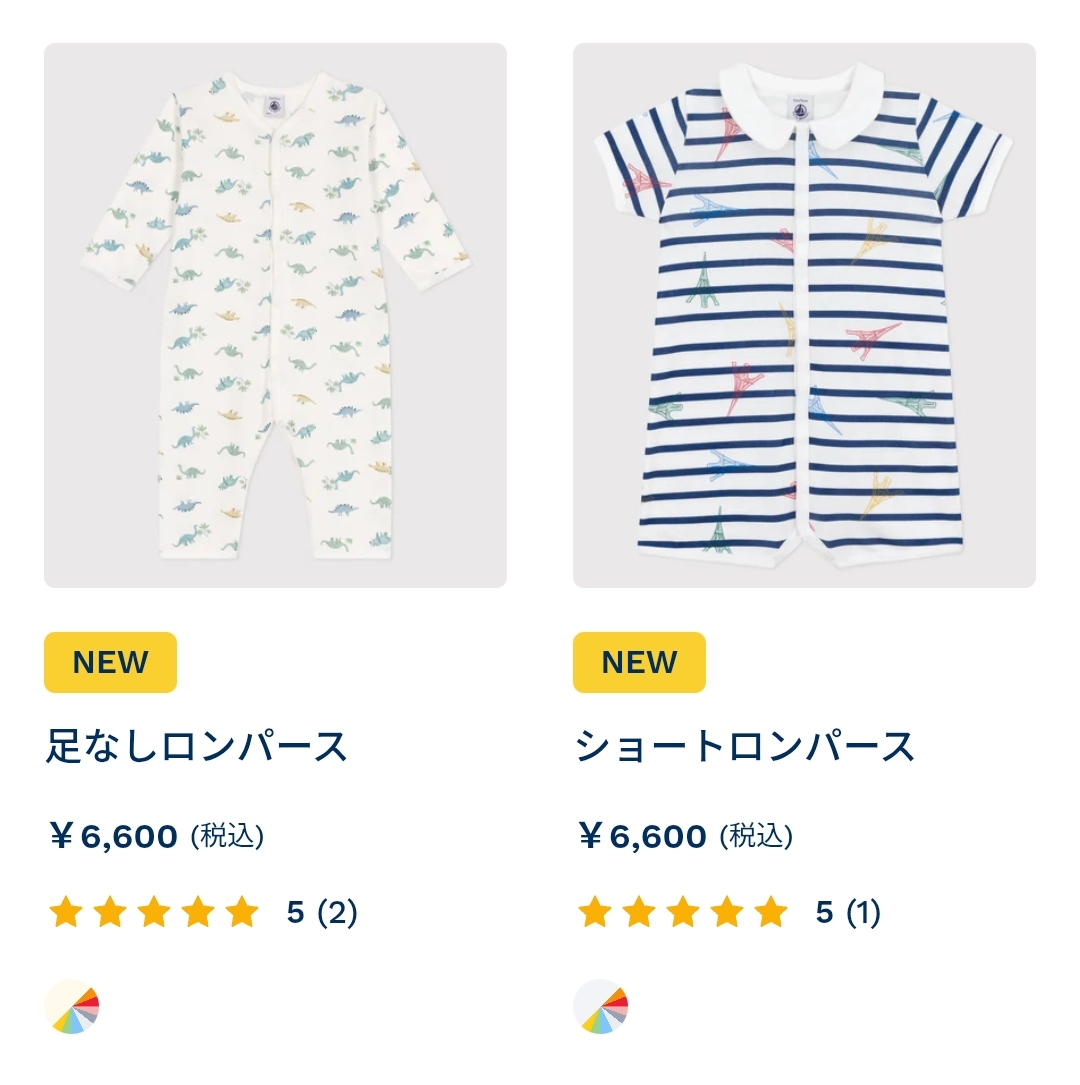Open the striped Eiffel tower romper image
The height and width of the screenshot is (1085, 1080).
click(x=804, y=316)
